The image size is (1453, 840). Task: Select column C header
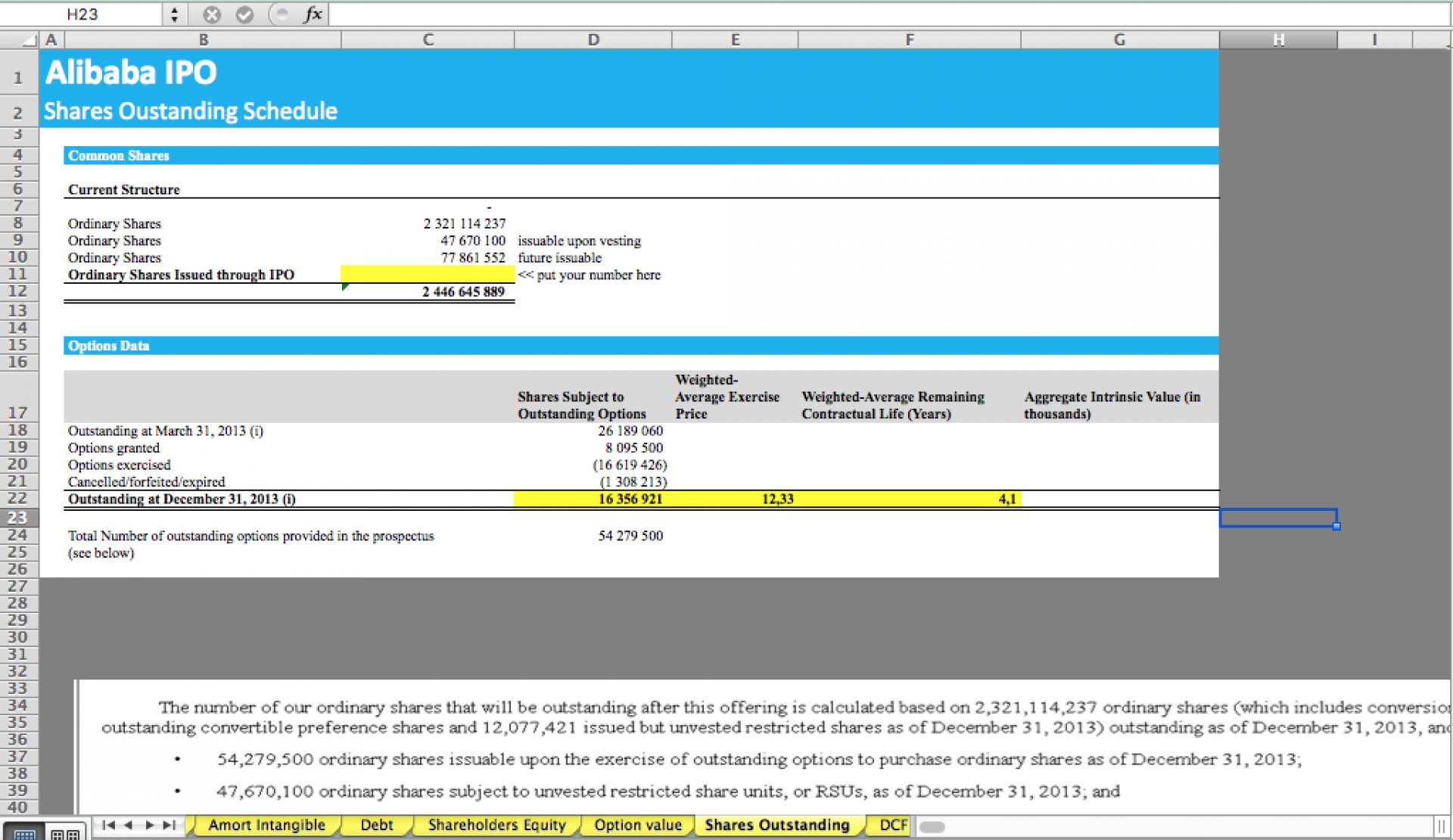click(x=428, y=40)
